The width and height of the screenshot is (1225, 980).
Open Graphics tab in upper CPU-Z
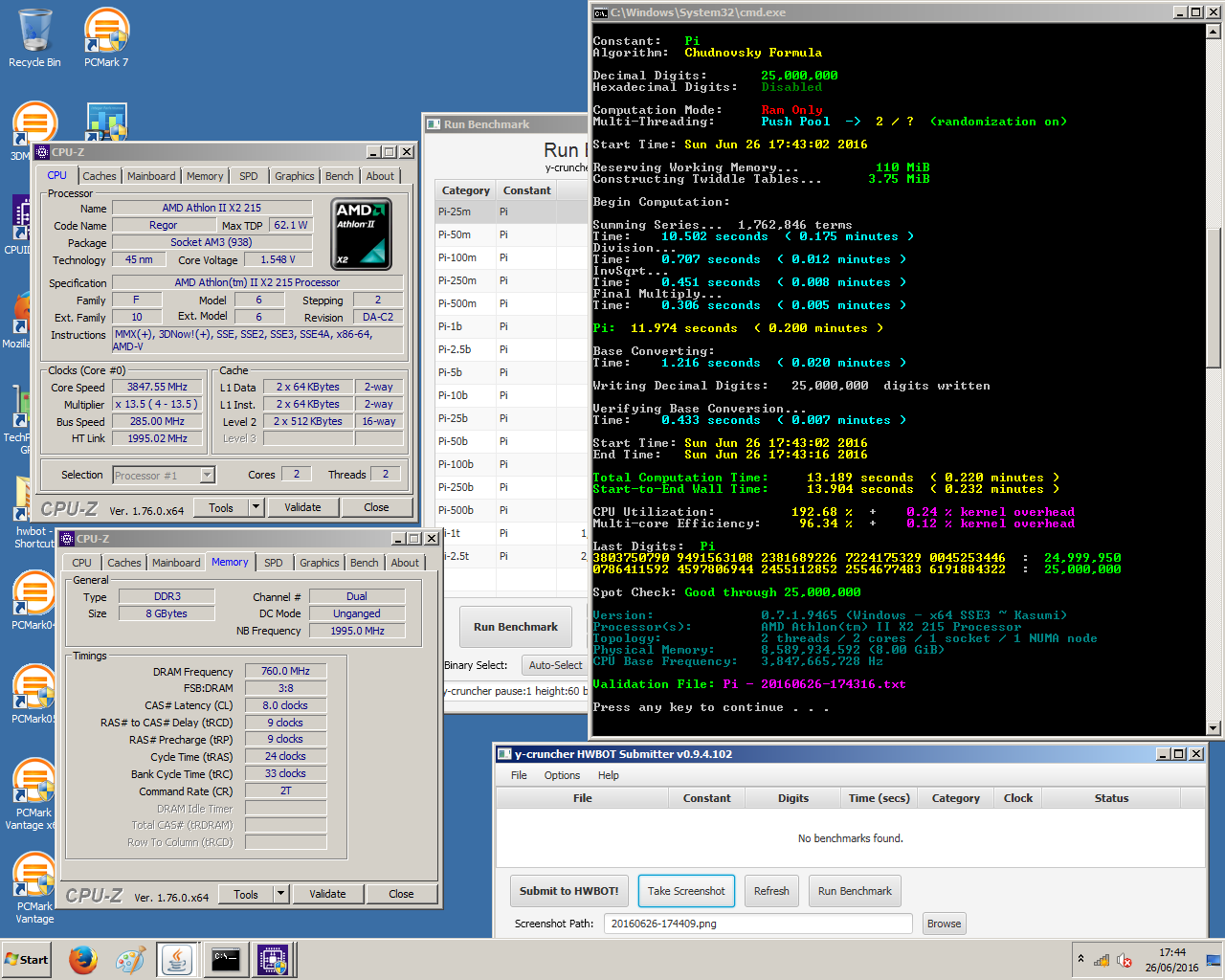(x=295, y=176)
